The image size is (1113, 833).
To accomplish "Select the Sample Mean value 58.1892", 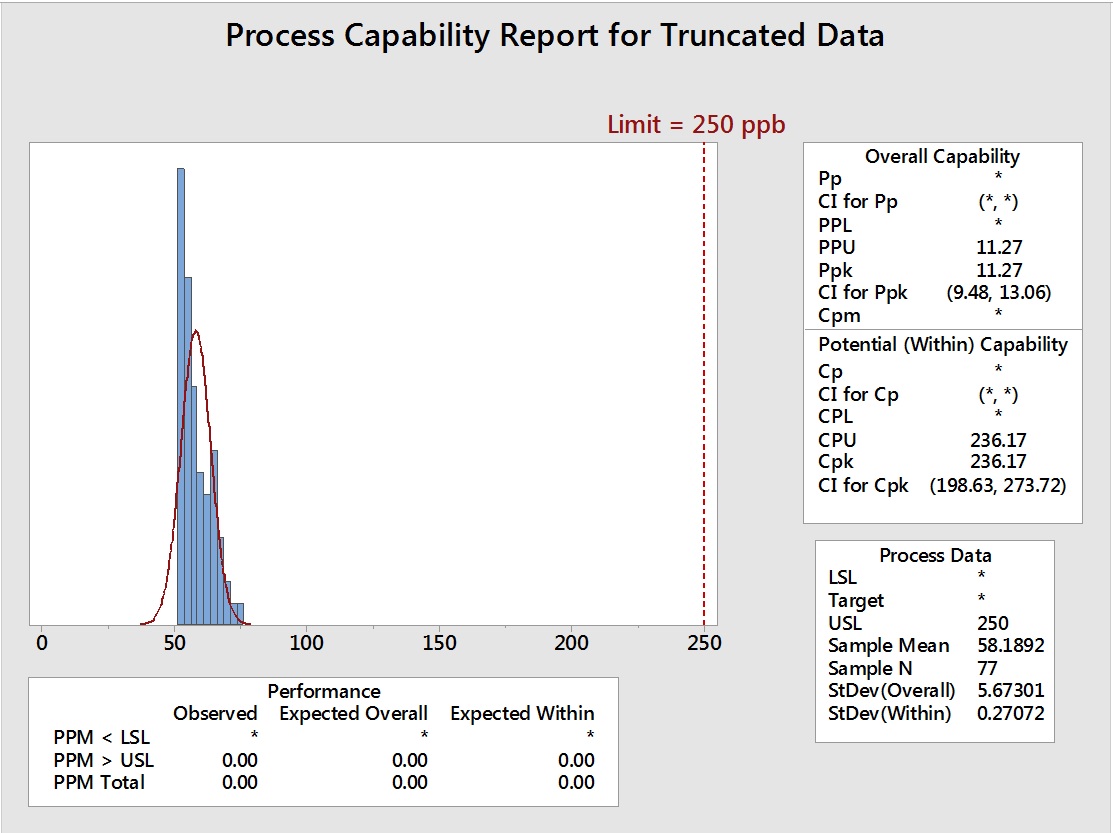I will pyautogui.click(x=1010, y=646).
